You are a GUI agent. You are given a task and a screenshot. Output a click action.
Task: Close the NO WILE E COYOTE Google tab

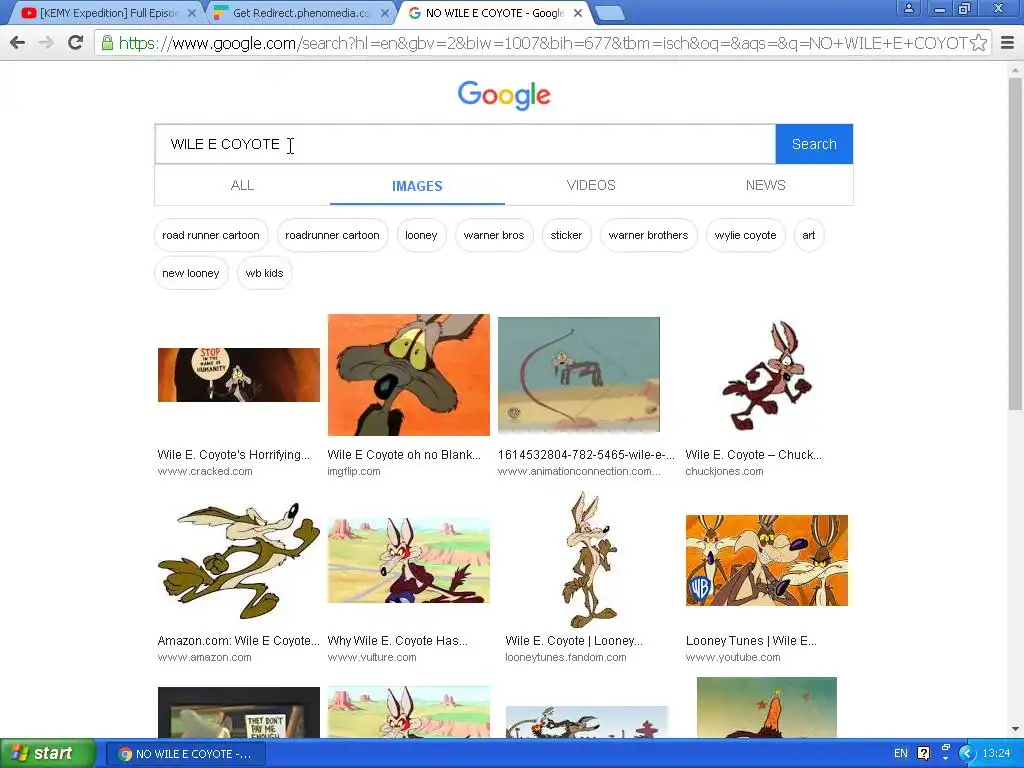click(578, 13)
